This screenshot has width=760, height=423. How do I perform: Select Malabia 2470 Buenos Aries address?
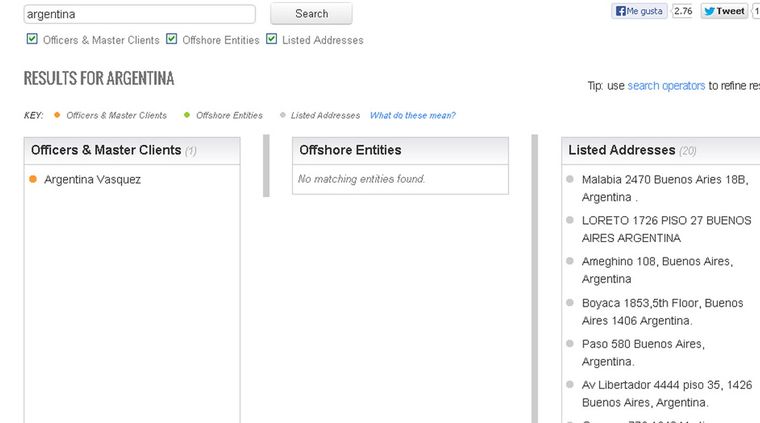[664, 188]
